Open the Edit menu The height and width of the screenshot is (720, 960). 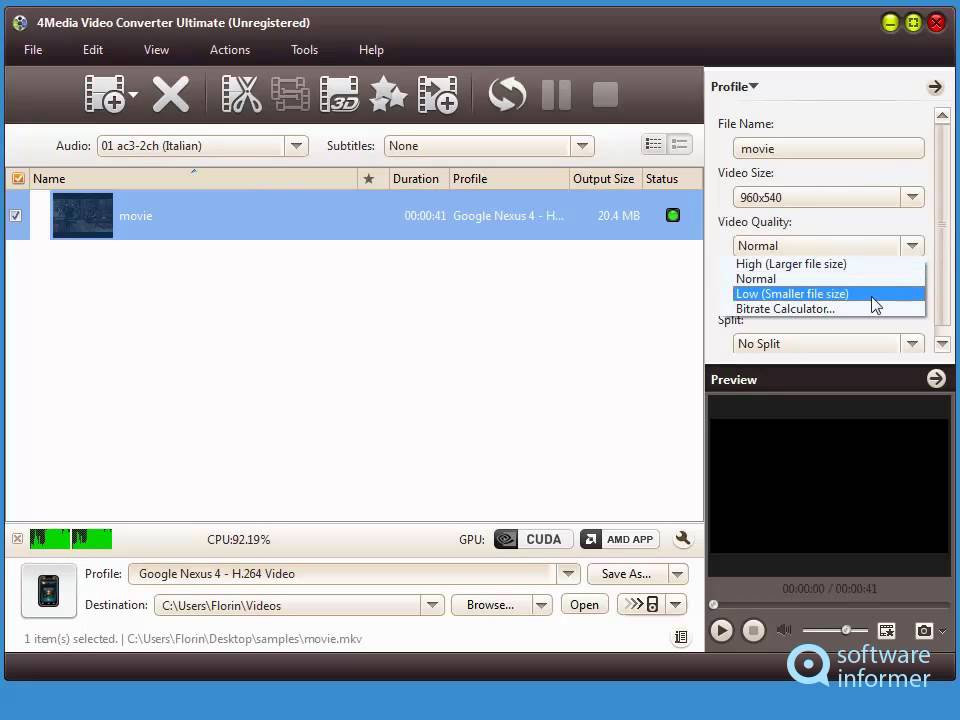93,50
